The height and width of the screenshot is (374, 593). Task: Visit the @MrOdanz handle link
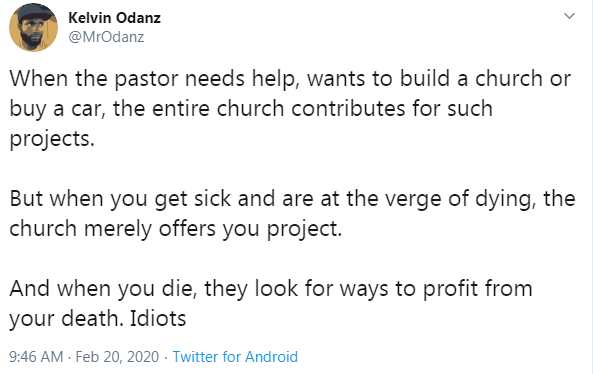[x=106, y=37]
